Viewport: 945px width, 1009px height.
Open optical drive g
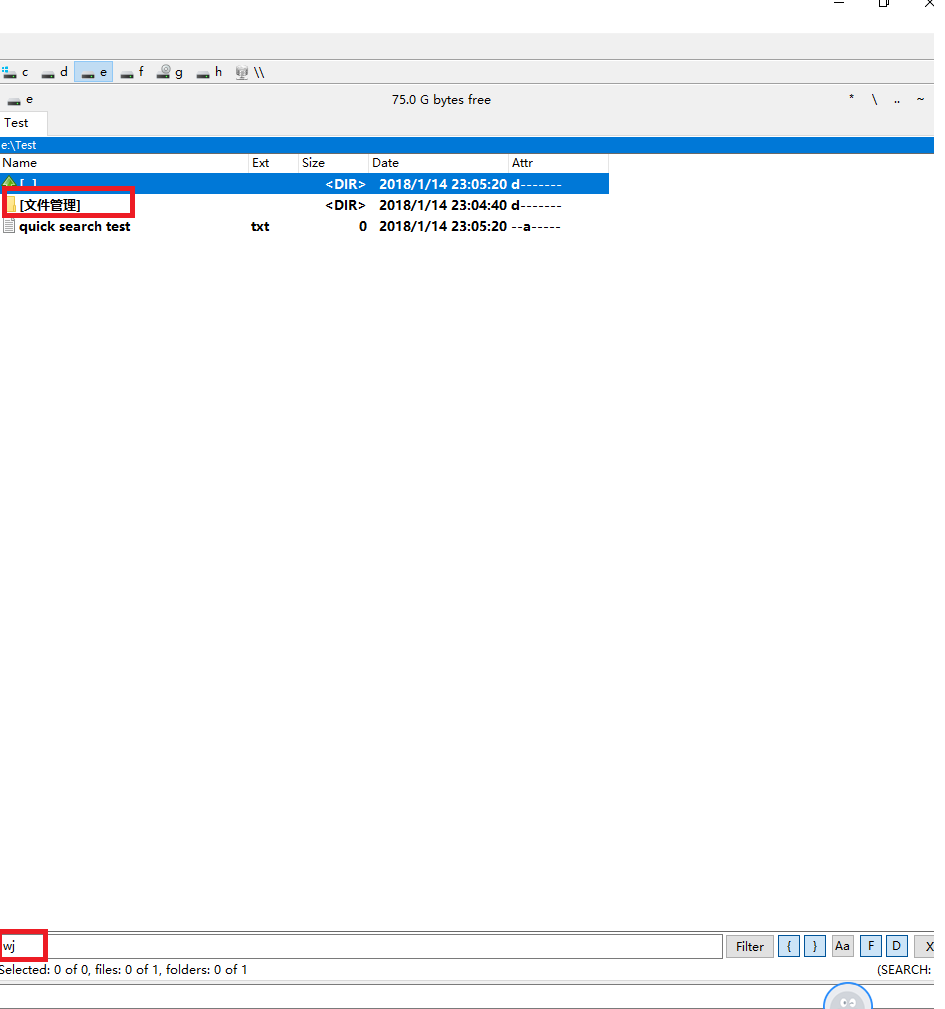point(170,72)
